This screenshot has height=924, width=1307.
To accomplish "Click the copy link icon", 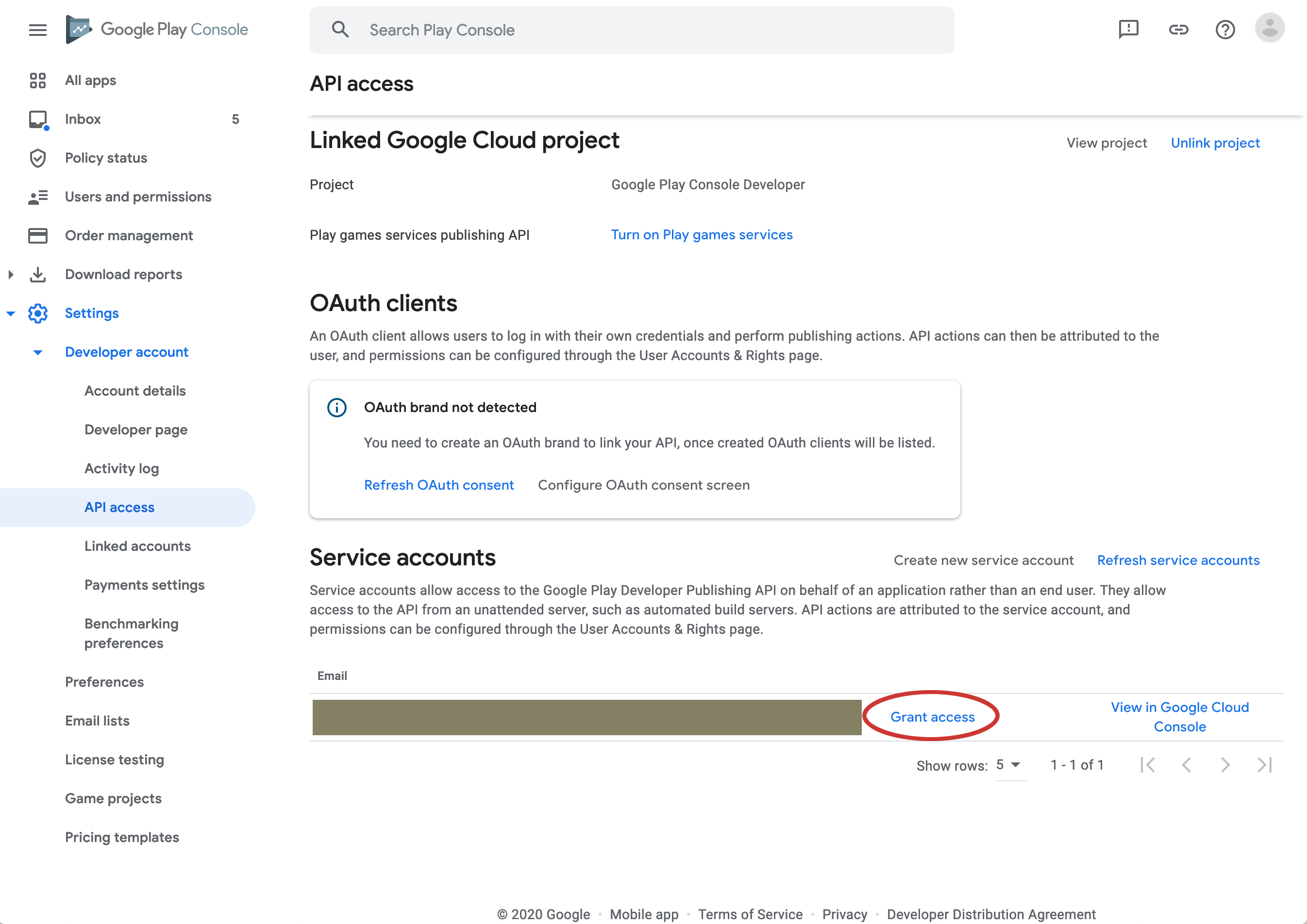I will pyautogui.click(x=1178, y=30).
